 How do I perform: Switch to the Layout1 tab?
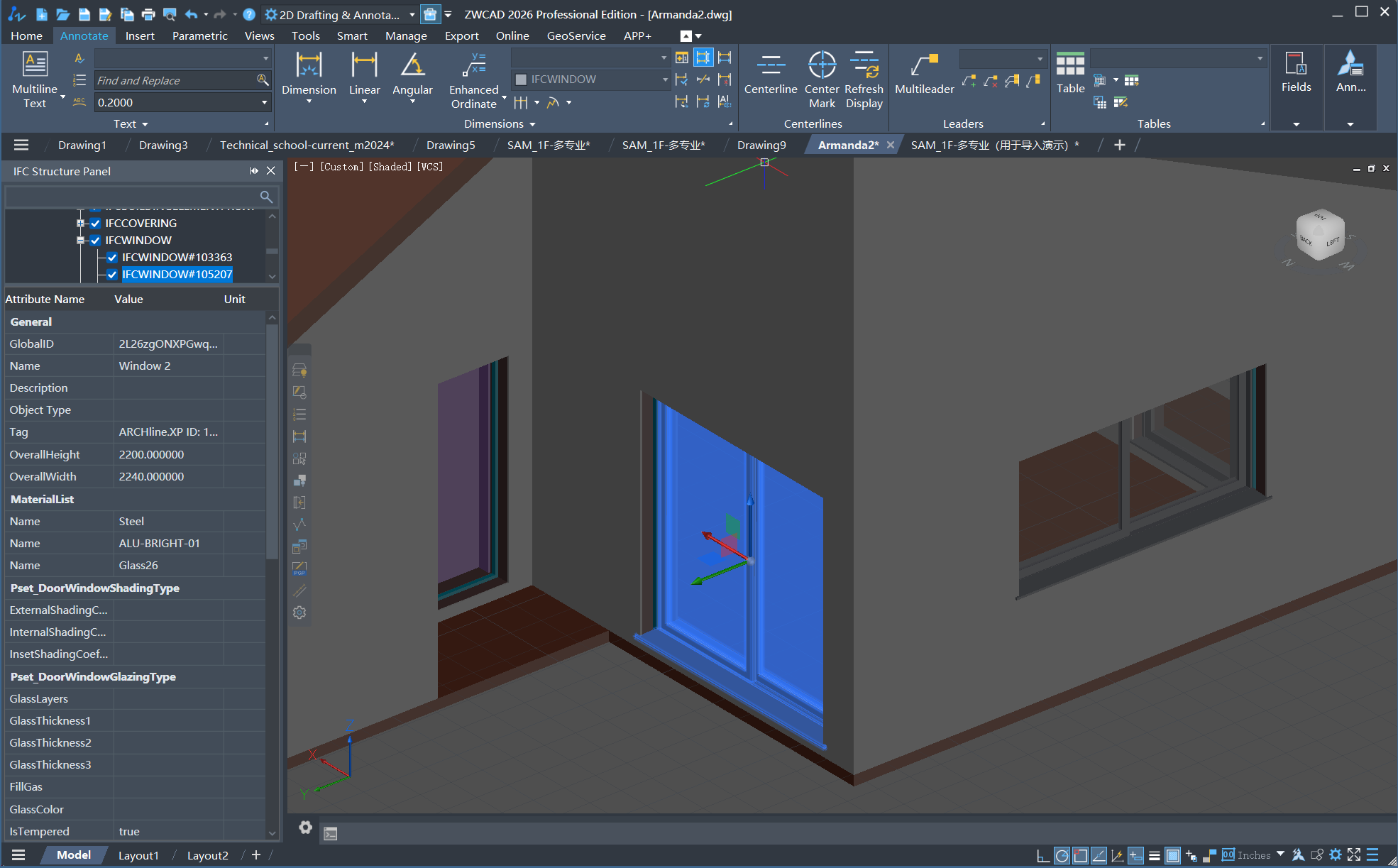coord(138,855)
